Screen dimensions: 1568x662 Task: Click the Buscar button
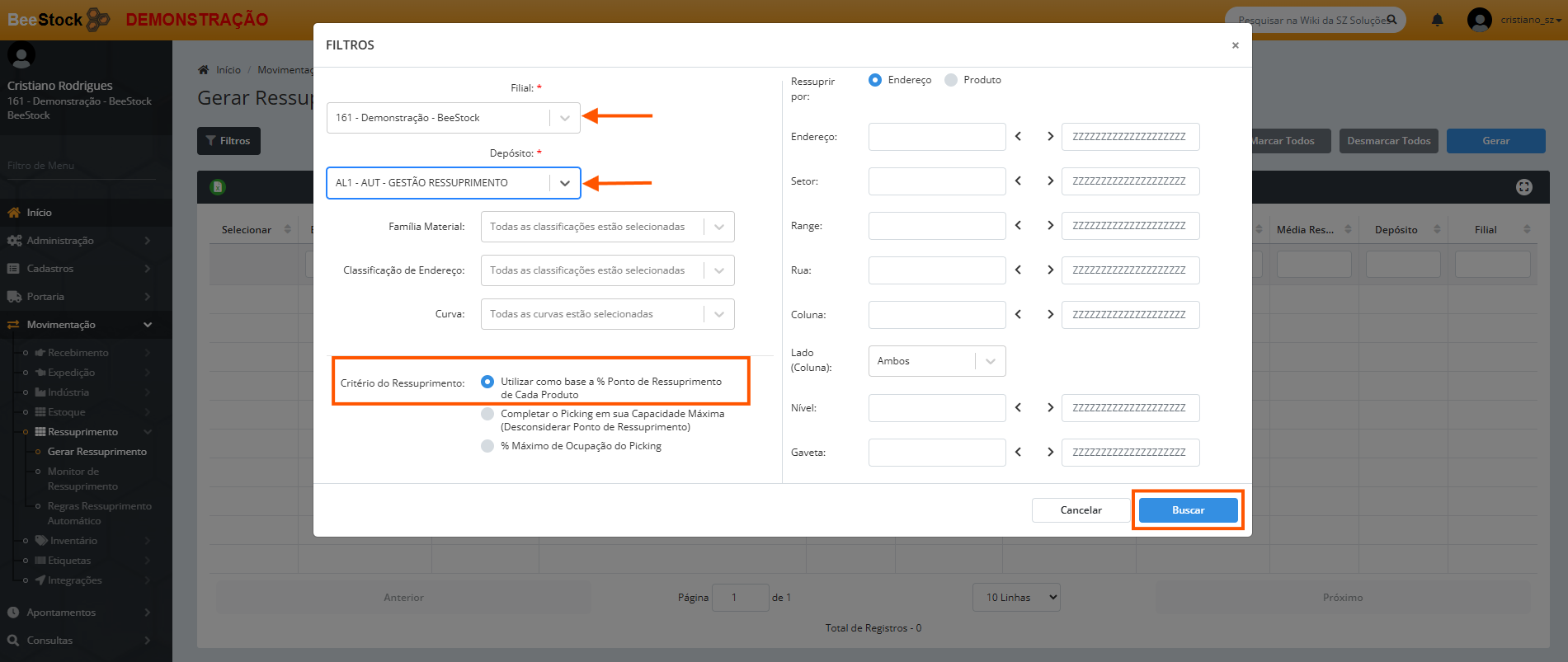[x=1188, y=510]
